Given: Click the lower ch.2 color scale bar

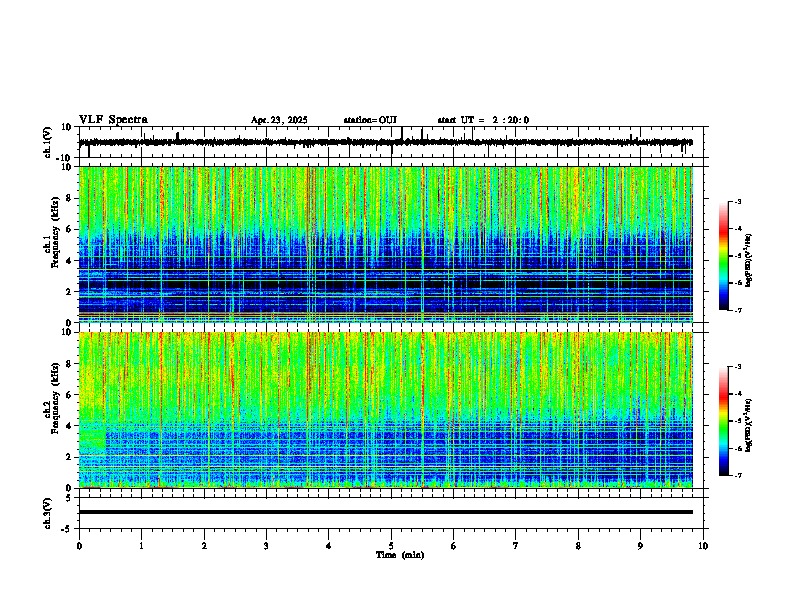Looking at the screenshot, I should [724, 421].
